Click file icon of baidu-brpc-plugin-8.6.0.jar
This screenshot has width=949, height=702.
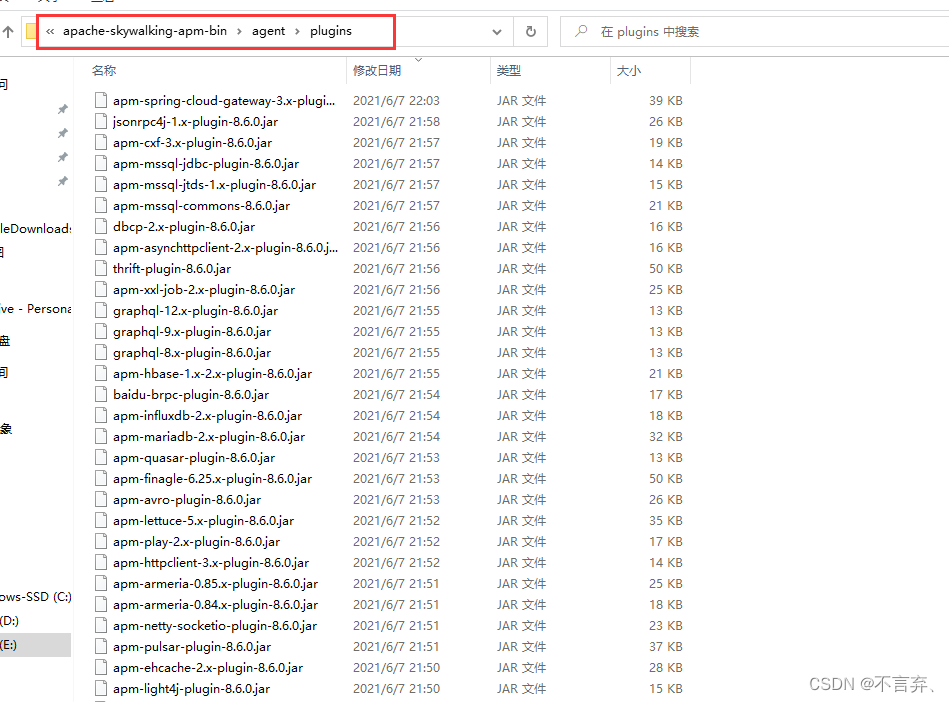(101, 395)
